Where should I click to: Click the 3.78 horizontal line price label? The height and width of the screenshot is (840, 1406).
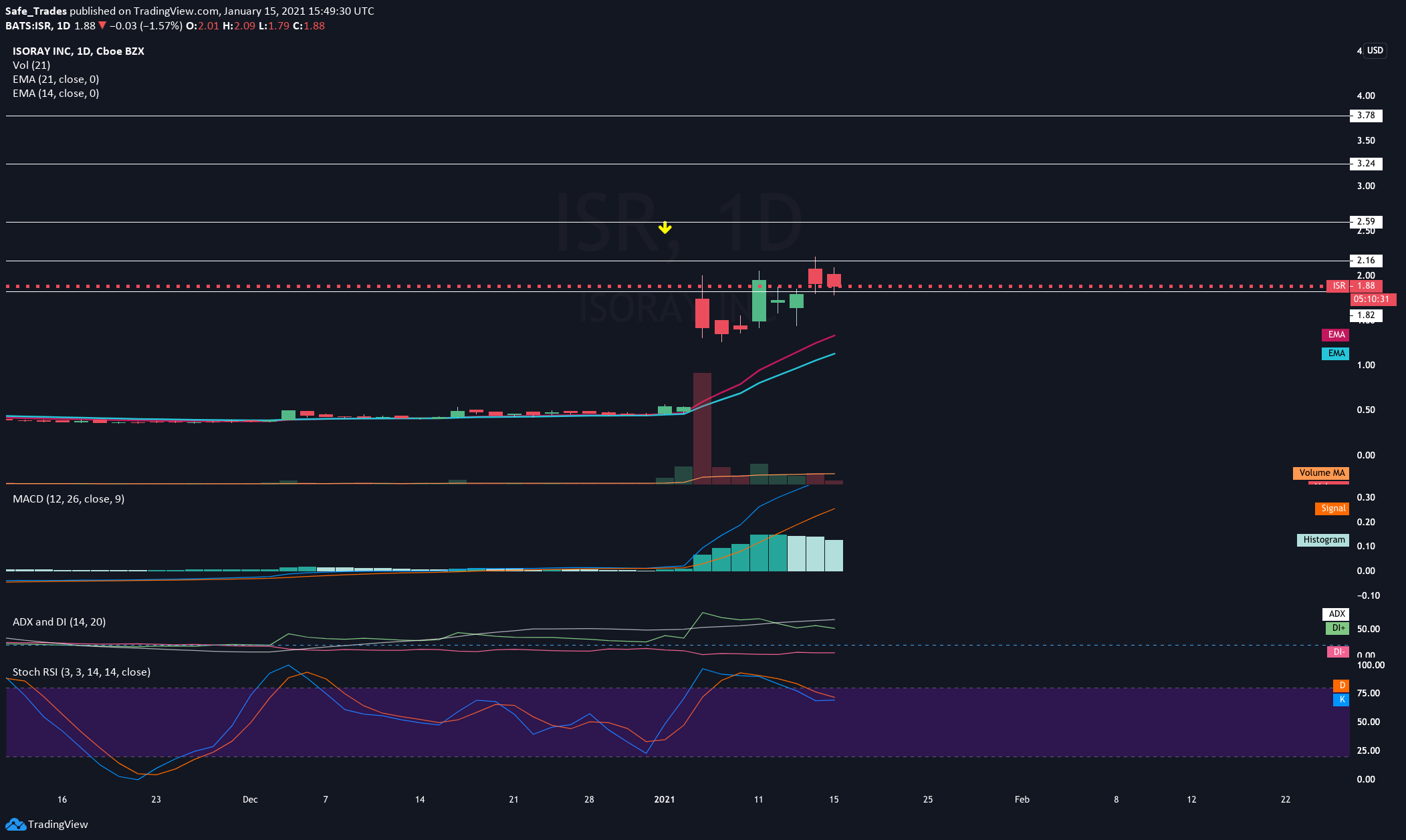1366,116
